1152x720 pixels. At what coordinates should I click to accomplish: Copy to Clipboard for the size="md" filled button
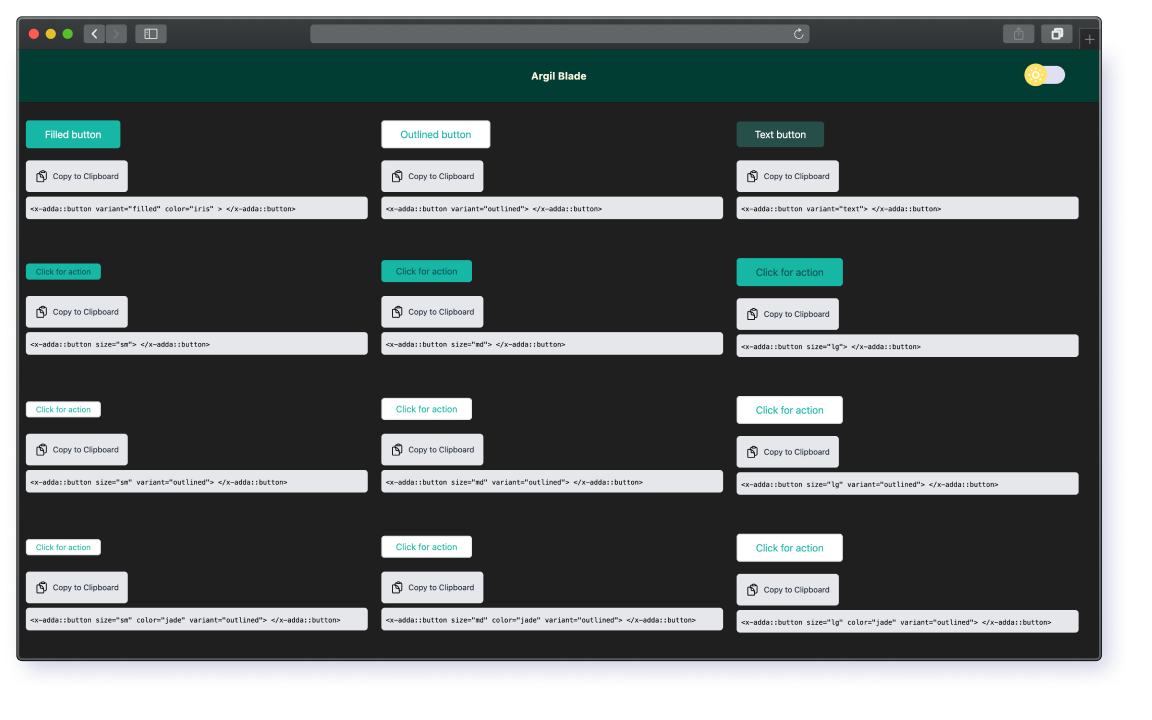(432, 312)
